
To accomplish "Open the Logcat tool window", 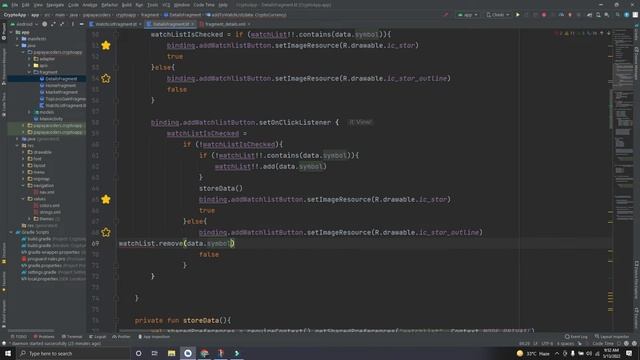I will tap(98, 337).
